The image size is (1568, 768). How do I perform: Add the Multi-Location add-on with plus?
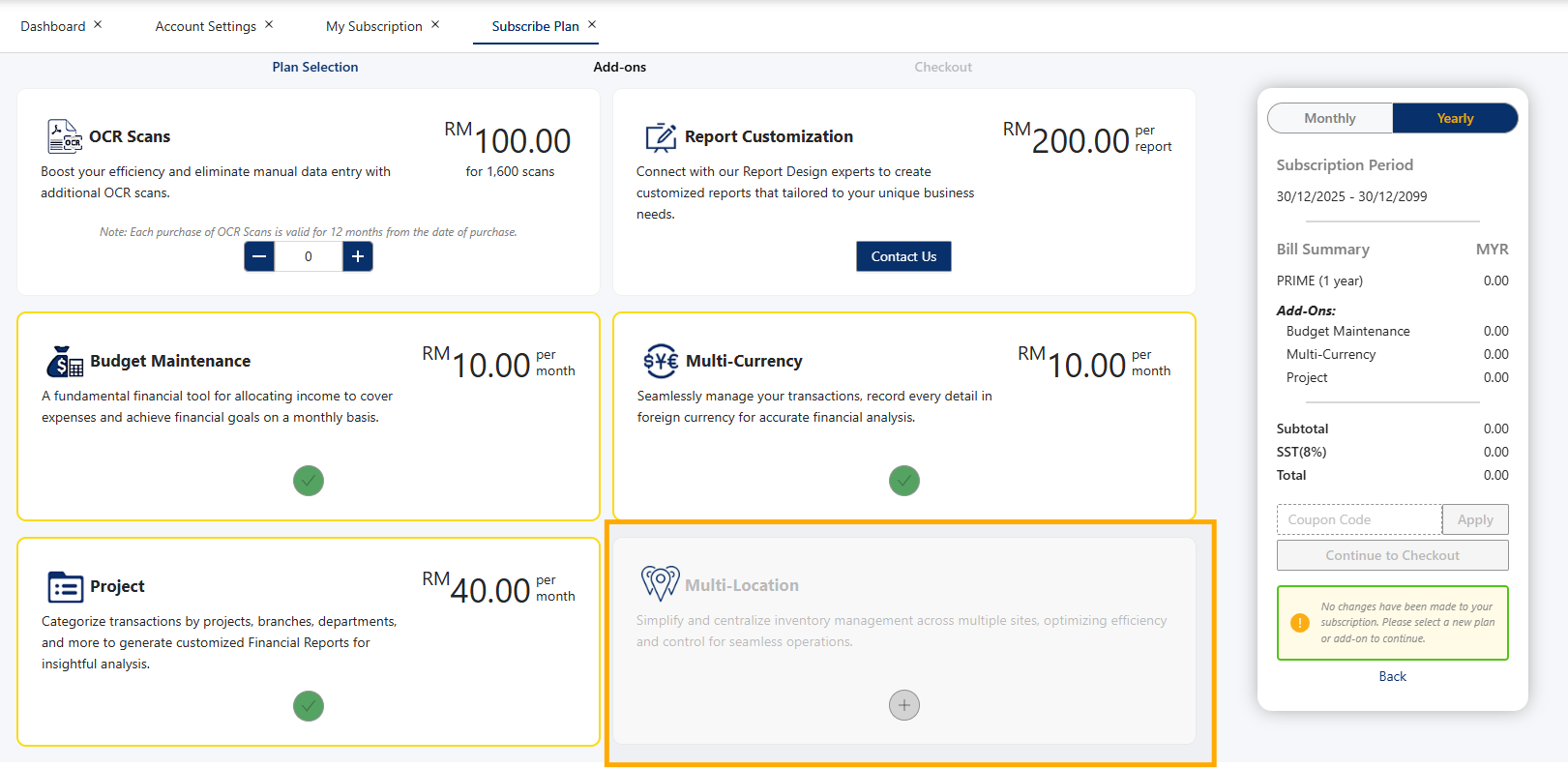tap(904, 705)
